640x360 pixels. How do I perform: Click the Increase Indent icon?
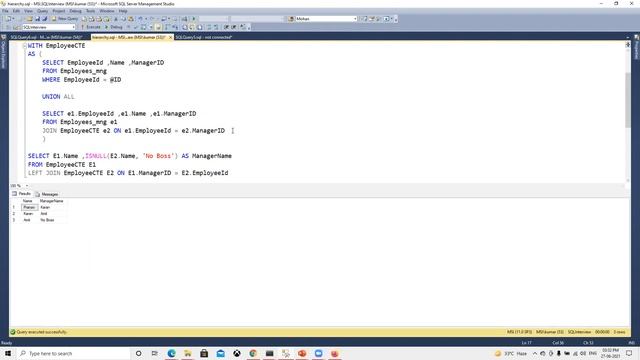pyautogui.click(x=234, y=27)
